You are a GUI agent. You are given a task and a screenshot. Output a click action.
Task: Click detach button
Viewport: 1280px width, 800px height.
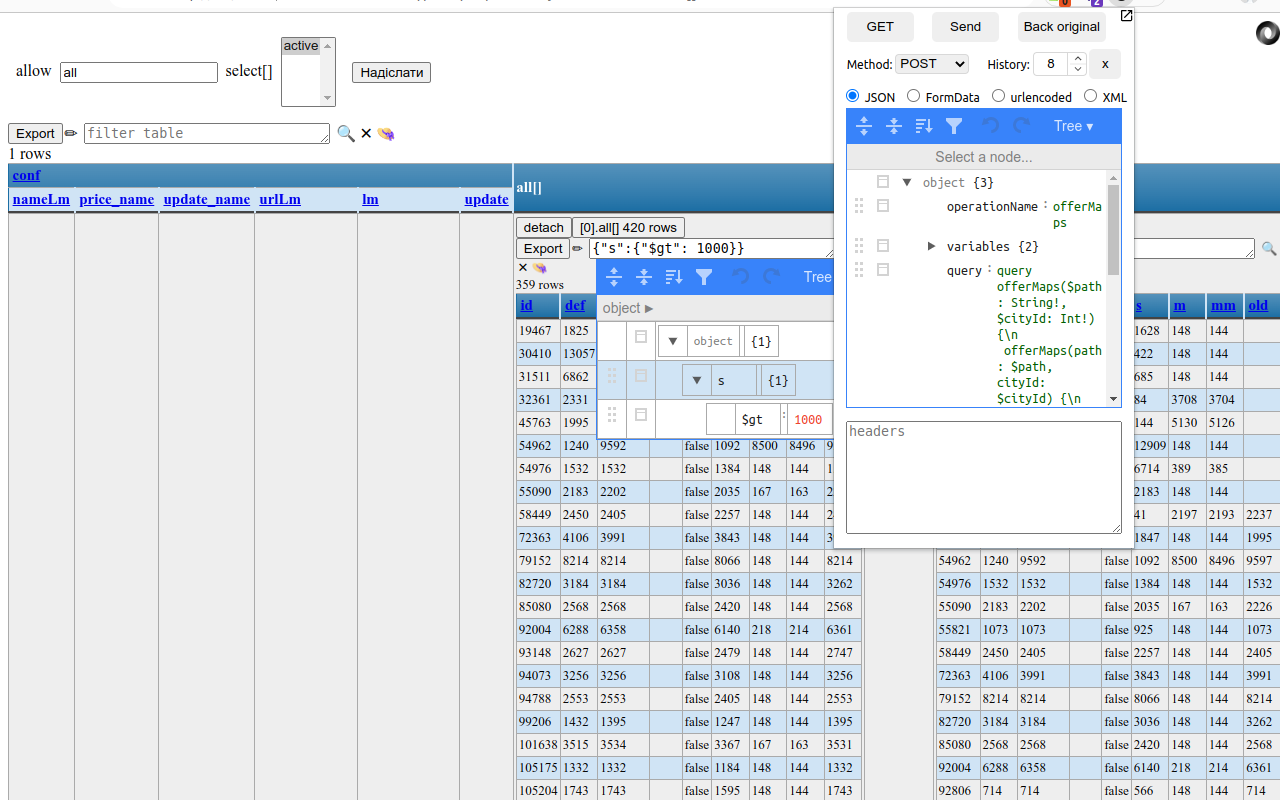coord(544,228)
